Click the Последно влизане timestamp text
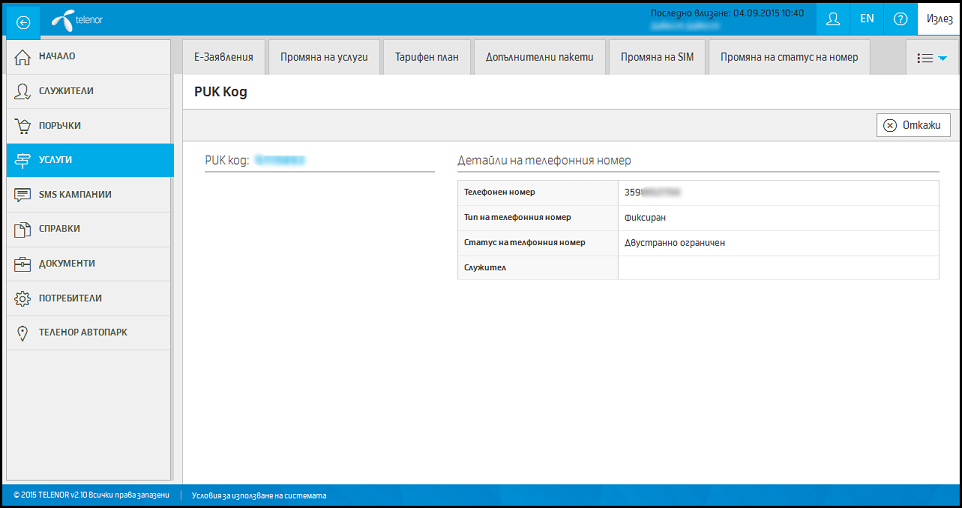This screenshot has height=508, width=962. tap(727, 13)
